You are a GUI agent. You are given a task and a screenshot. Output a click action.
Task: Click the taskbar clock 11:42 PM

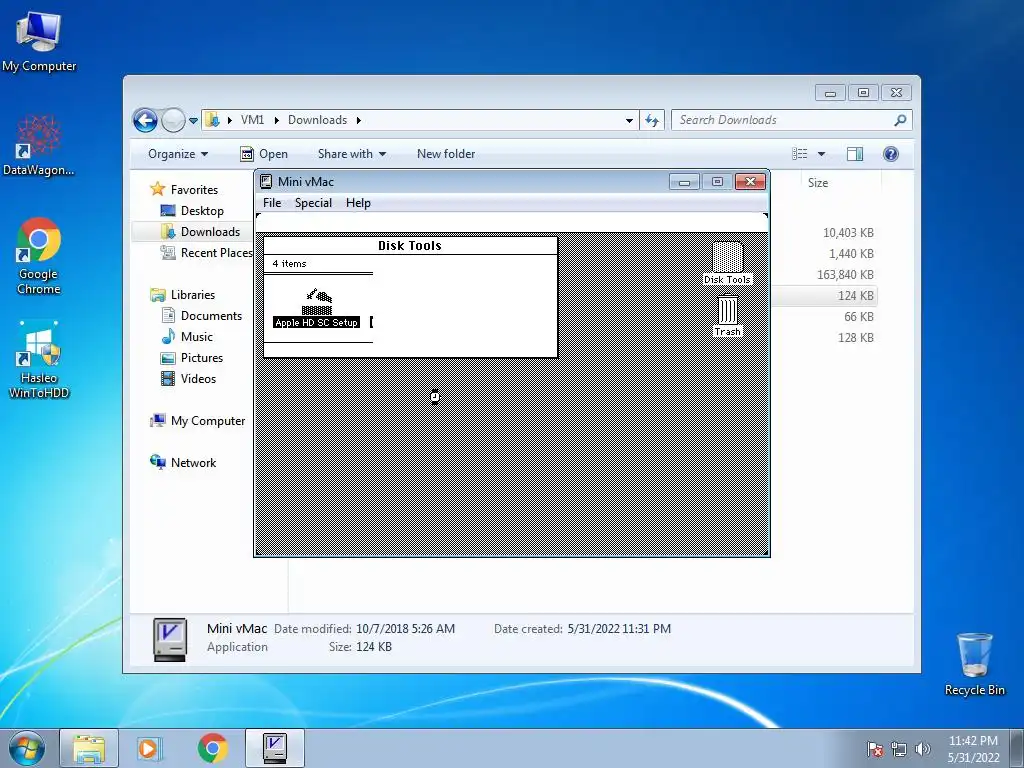pos(973,741)
